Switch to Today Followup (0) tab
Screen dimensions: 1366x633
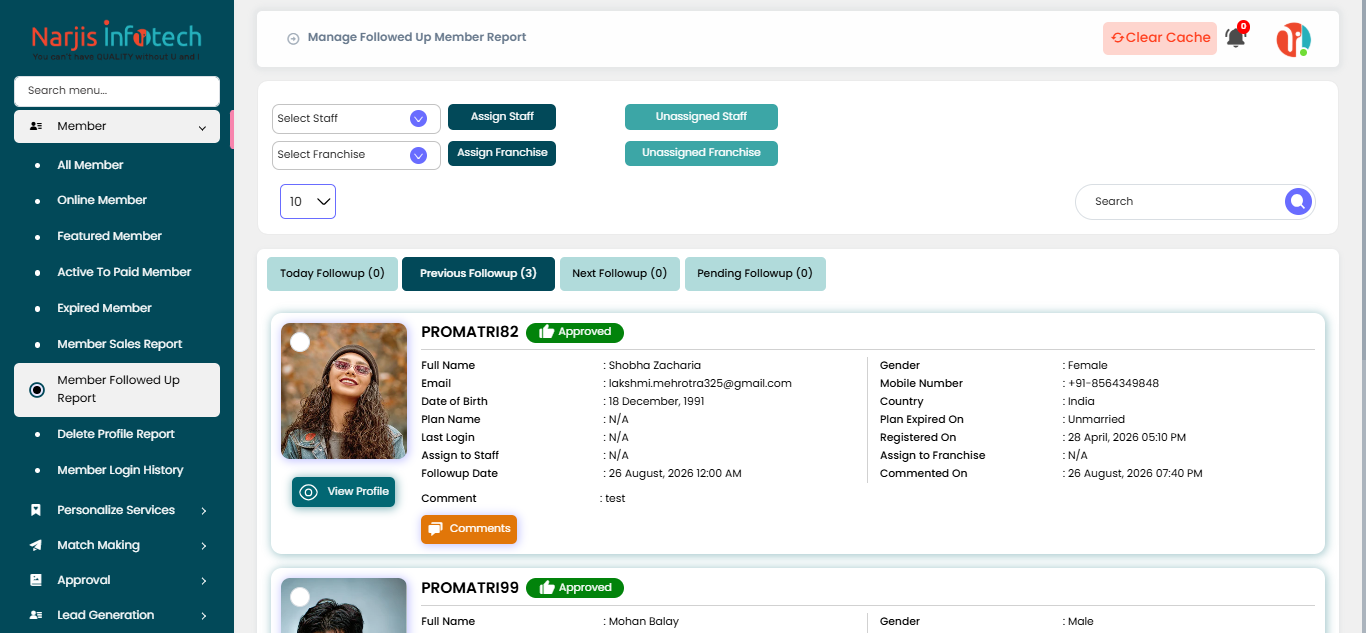point(332,274)
